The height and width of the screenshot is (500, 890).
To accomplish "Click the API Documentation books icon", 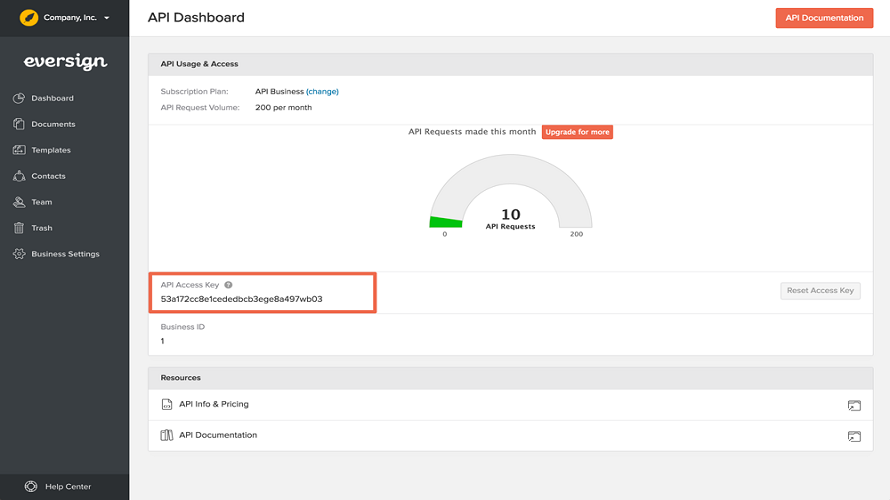I will [x=166, y=435].
